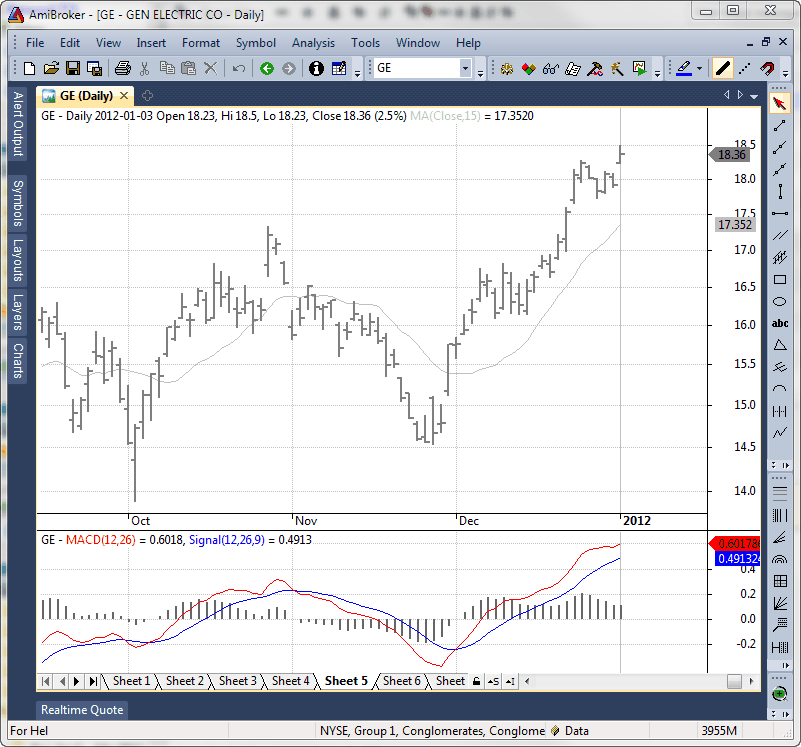Toggle the arrow select pointer tool
Screen dimensions: 801x747
[780, 103]
